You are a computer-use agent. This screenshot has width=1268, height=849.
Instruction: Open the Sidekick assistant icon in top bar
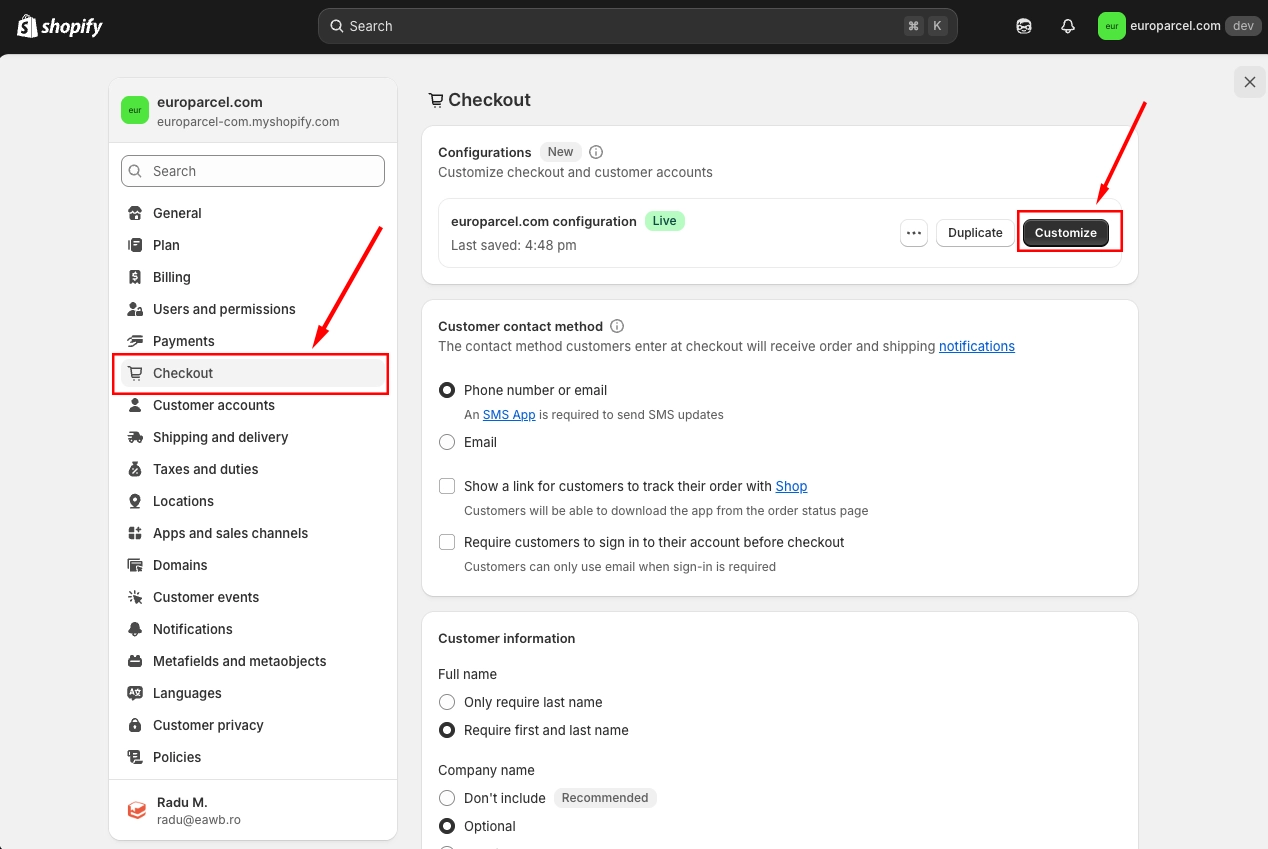[1024, 26]
